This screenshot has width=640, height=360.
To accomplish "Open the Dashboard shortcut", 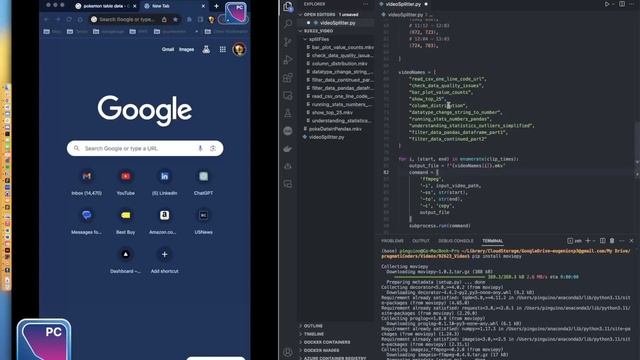I will pyautogui.click(x=126, y=260).
